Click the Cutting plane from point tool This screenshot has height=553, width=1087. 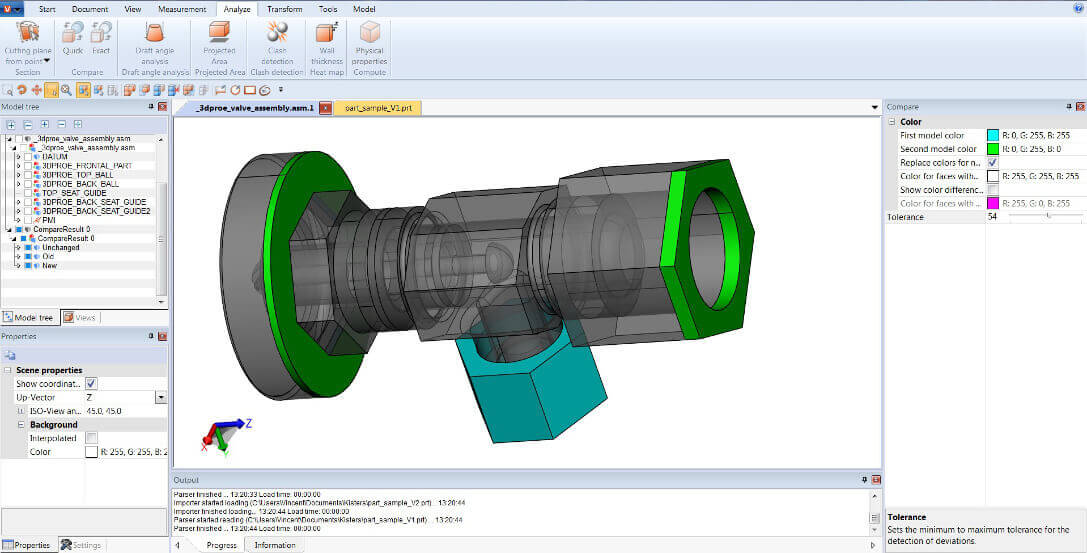[28, 43]
